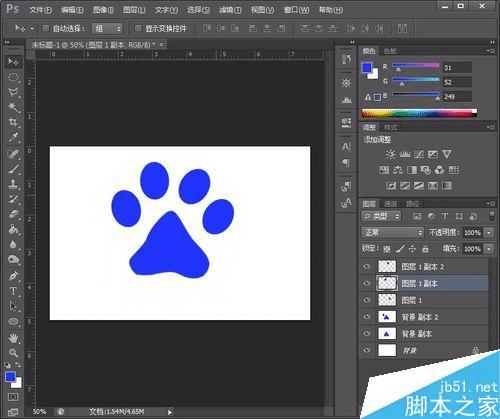This screenshot has height=419, width=500.
Task: Select the Brush tool
Action: coord(13,169)
